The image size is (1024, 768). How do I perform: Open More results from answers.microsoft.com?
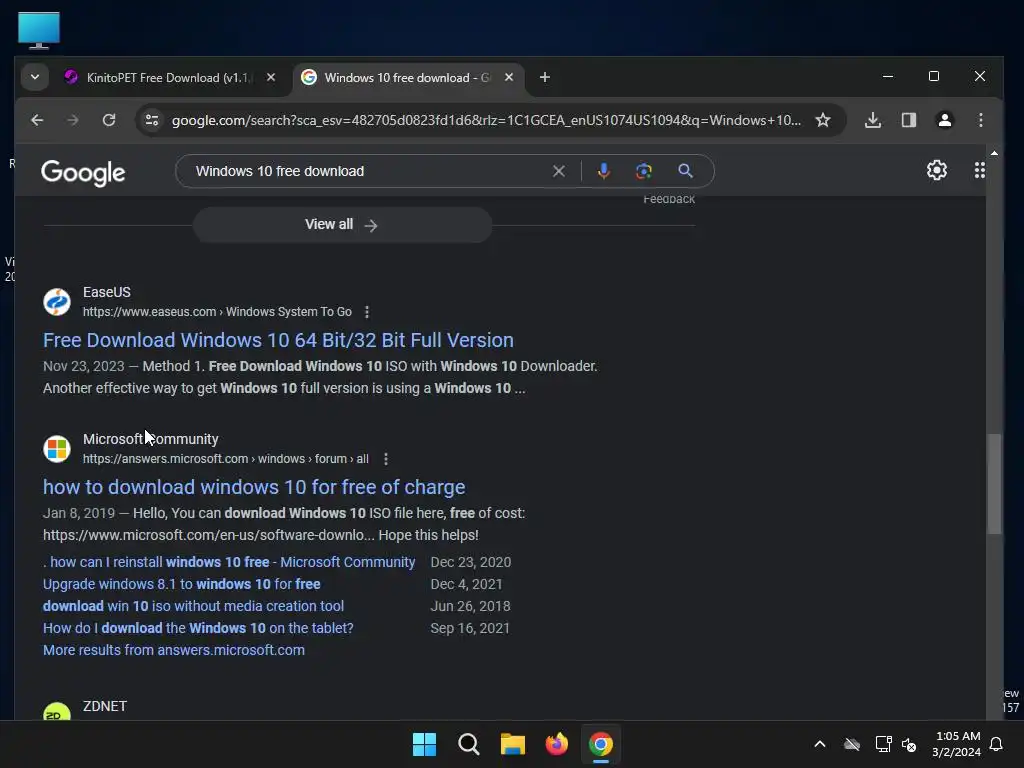(174, 650)
